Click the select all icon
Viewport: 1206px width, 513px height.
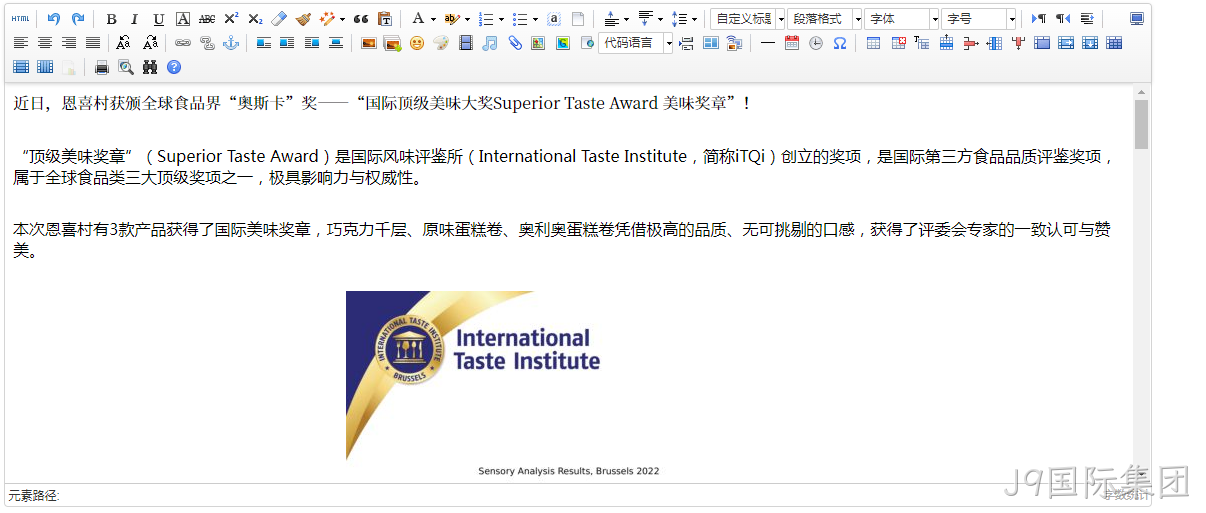[554, 19]
